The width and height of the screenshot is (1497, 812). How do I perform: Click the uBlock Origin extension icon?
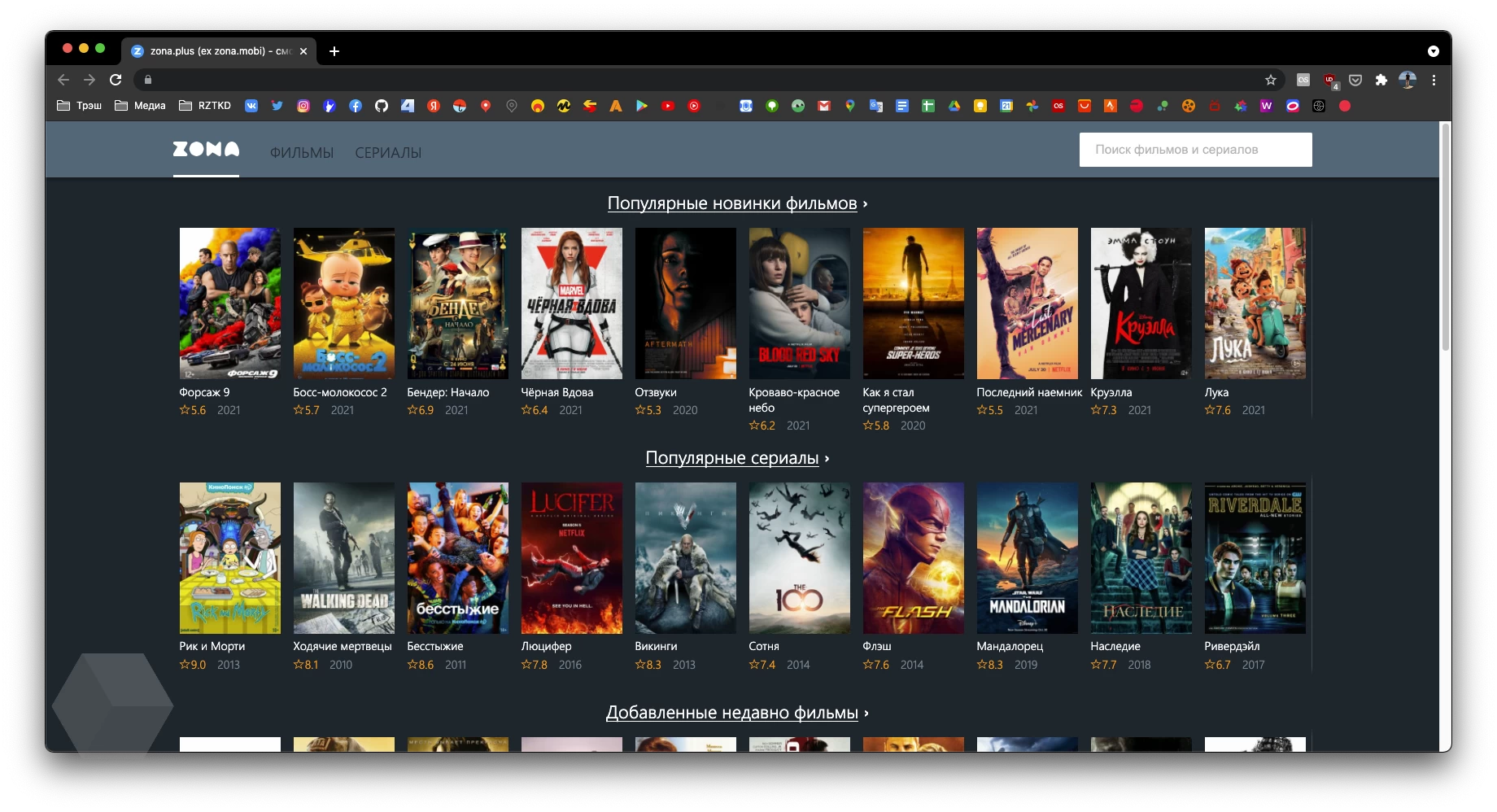(x=1330, y=80)
